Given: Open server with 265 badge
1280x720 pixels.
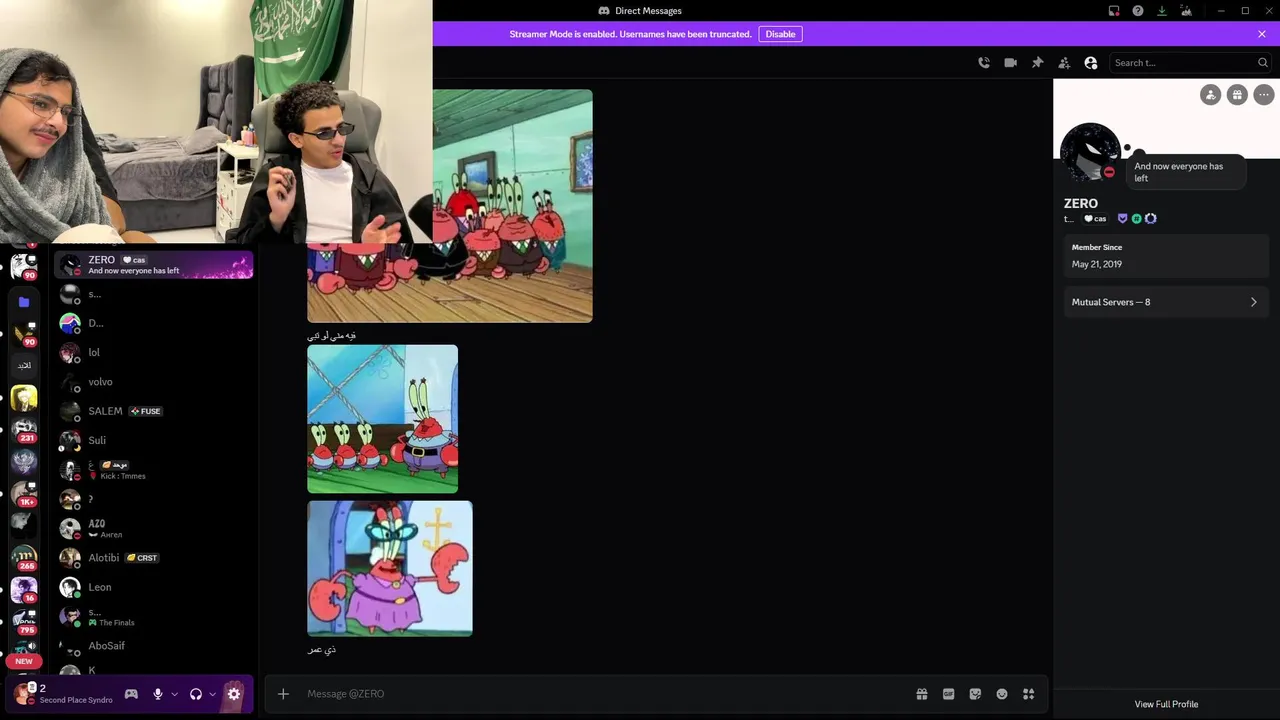Looking at the screenshot, I should (24, 557).
